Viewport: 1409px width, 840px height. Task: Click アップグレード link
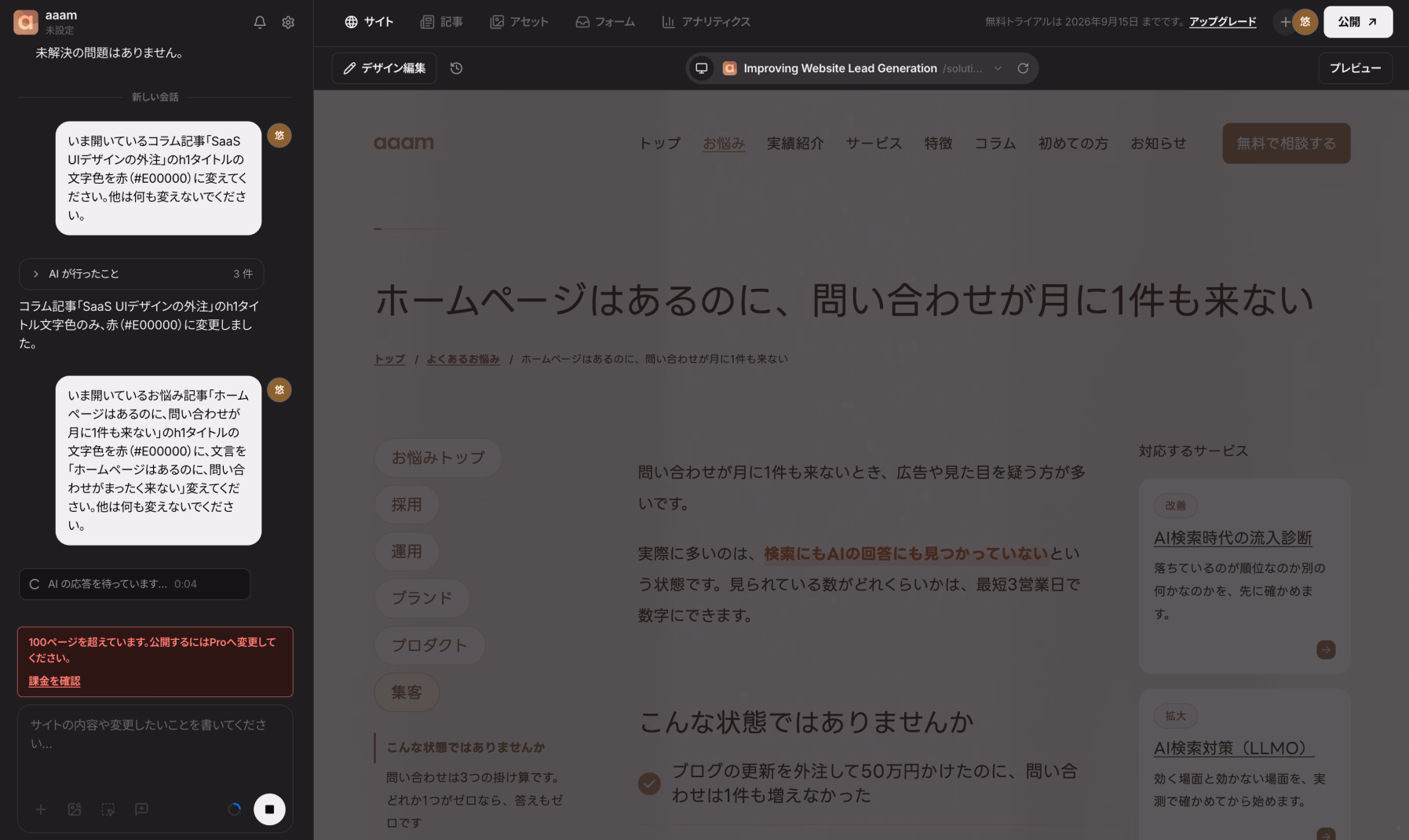(x=1222, y=22)
